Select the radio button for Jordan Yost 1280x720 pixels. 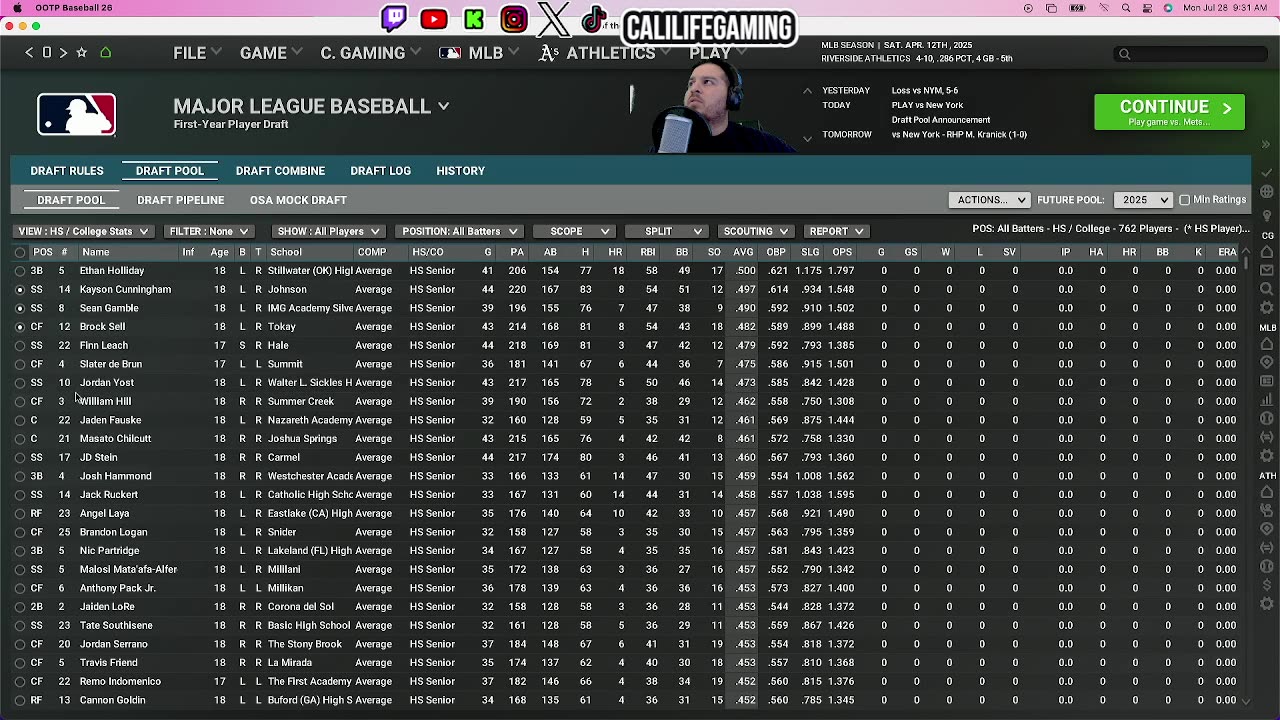(20, 383)
